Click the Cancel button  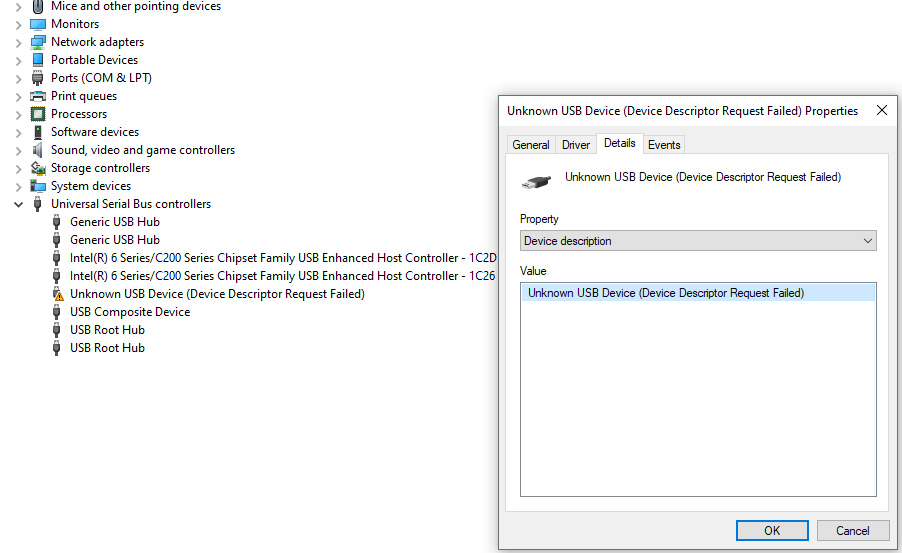click(853, 531)
